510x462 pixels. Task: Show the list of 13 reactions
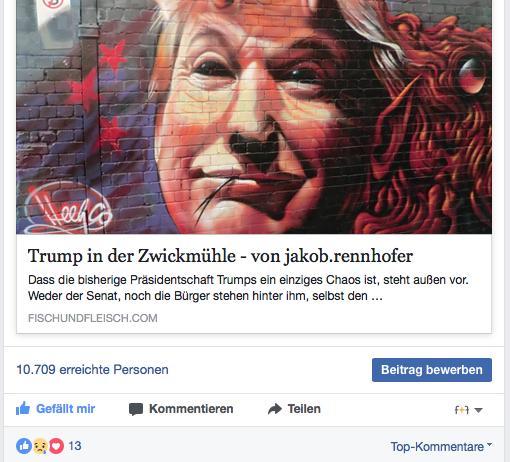pos(75,446)
